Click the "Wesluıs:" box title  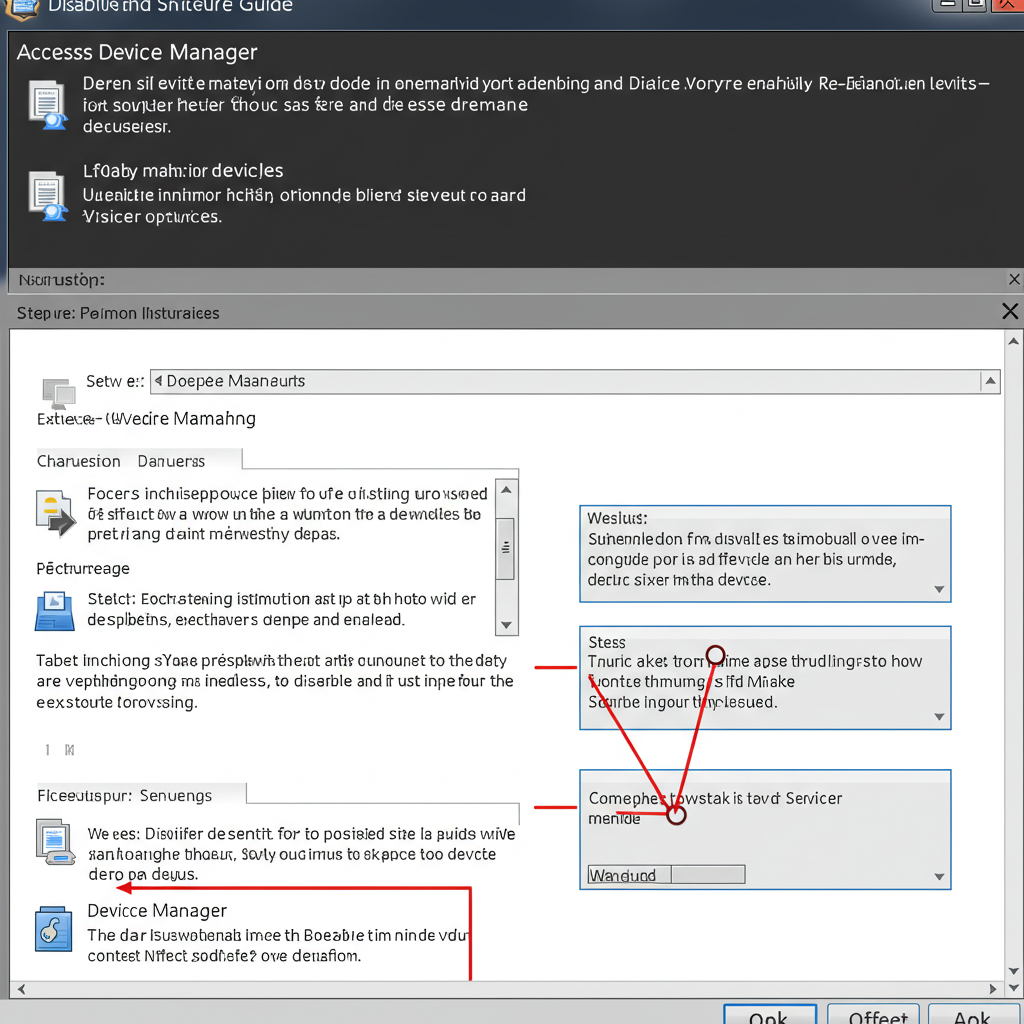click(x=617, y=518)
